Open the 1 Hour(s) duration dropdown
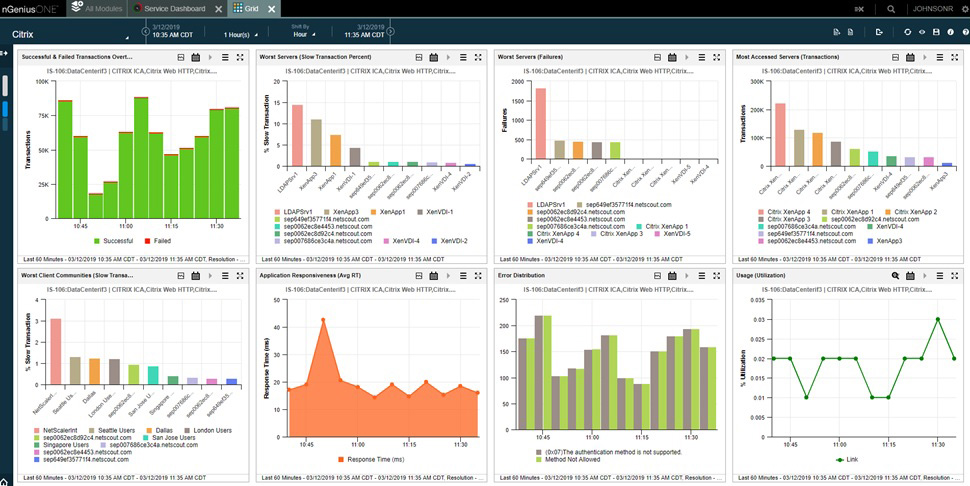Viewport: 970px width, 486px height. pyautogui.click(x=240, y=35)
